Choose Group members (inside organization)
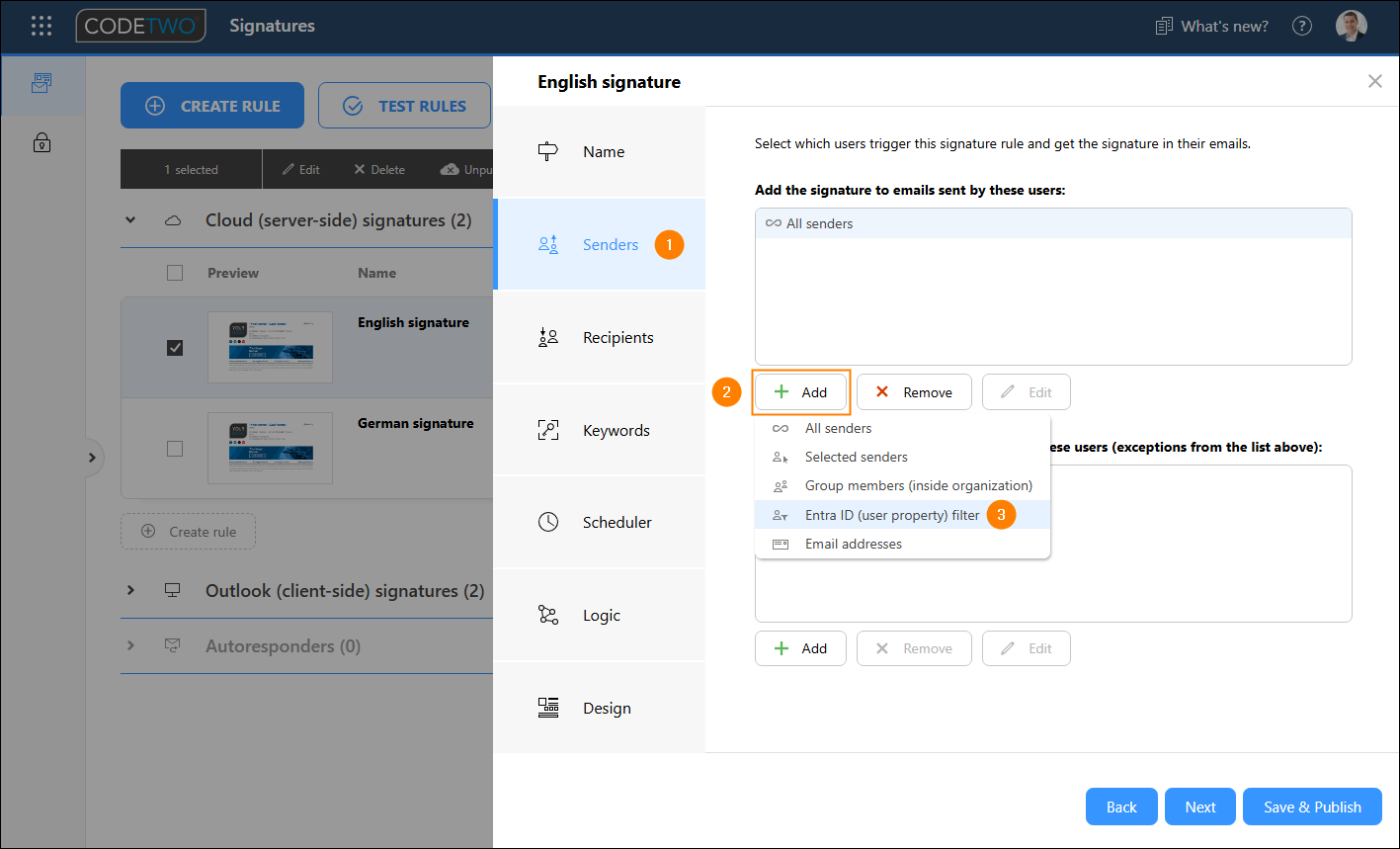Screen dimensions: 1400x849 902,485
